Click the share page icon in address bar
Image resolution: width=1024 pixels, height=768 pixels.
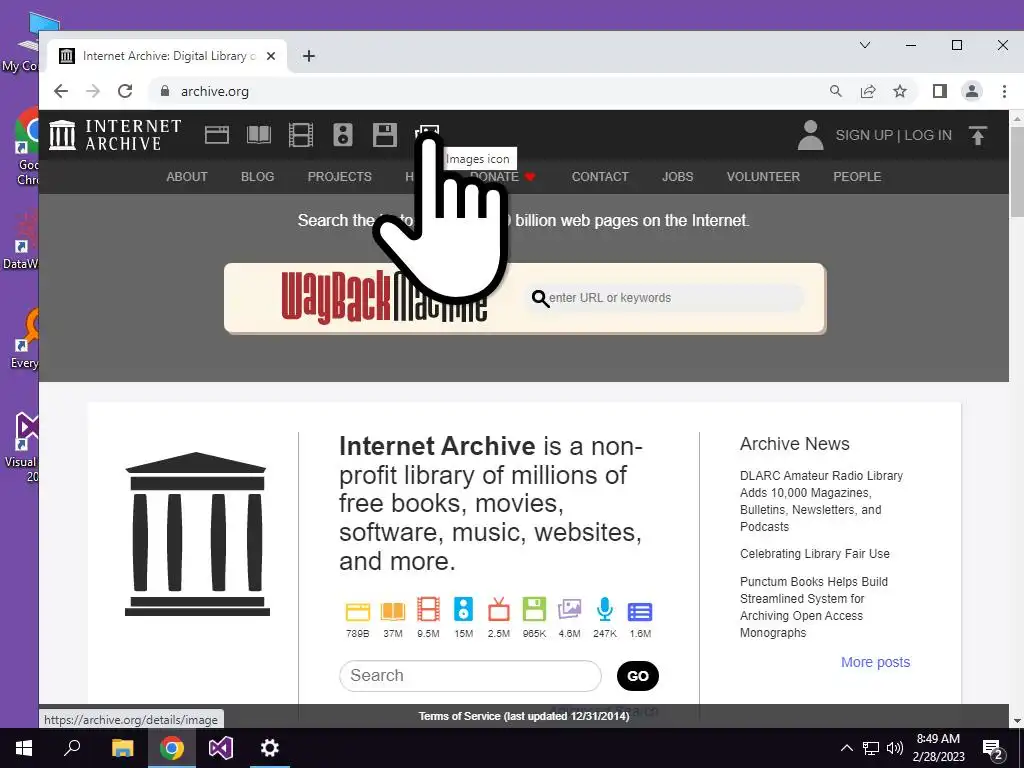point(868,91)
